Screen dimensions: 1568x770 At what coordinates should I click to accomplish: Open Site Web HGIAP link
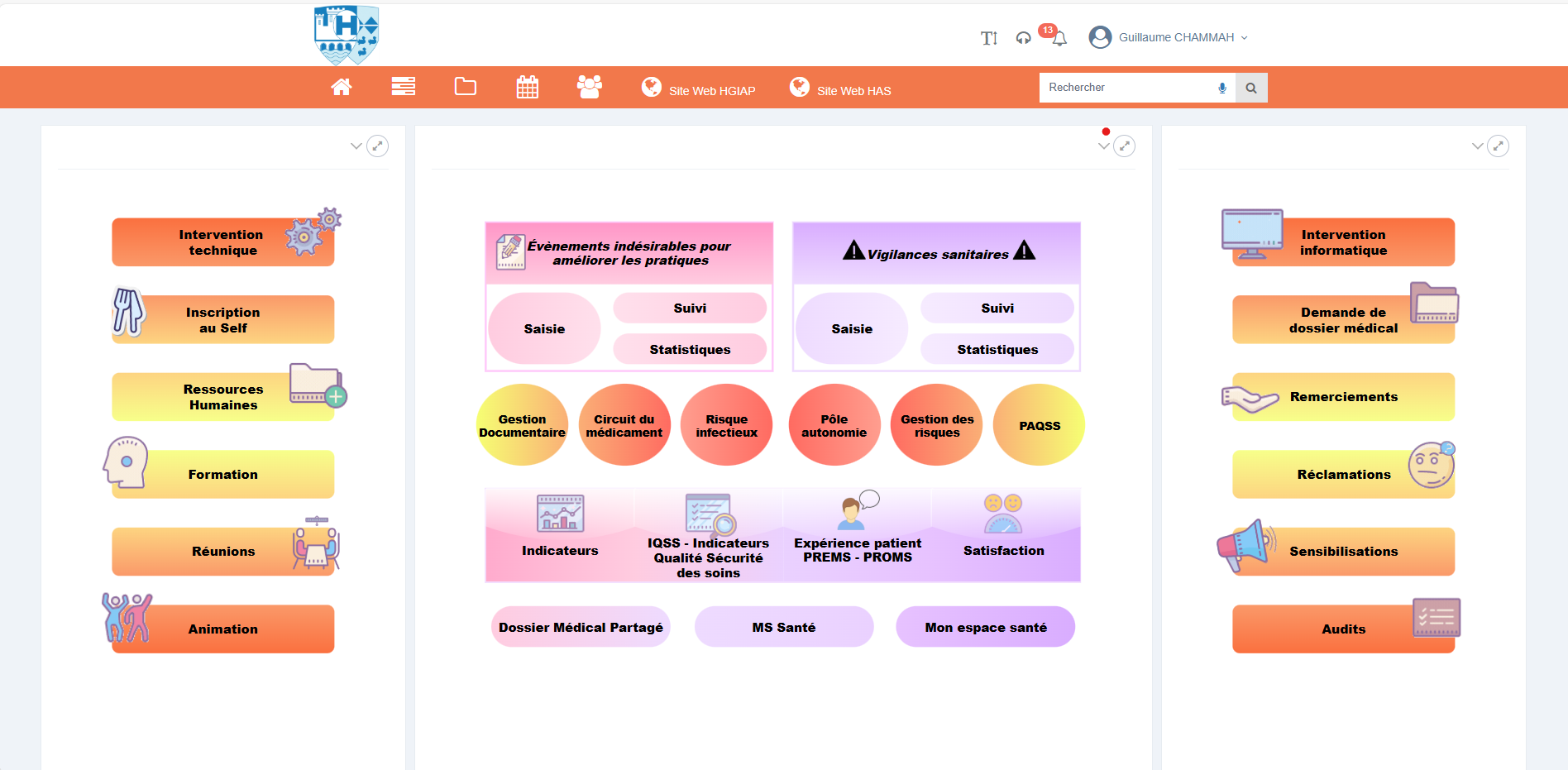tap(699, 90)
